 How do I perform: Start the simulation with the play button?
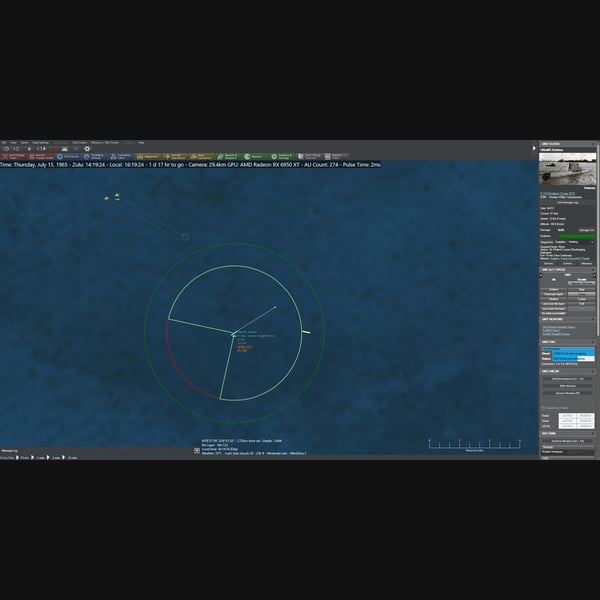(29, 149)
